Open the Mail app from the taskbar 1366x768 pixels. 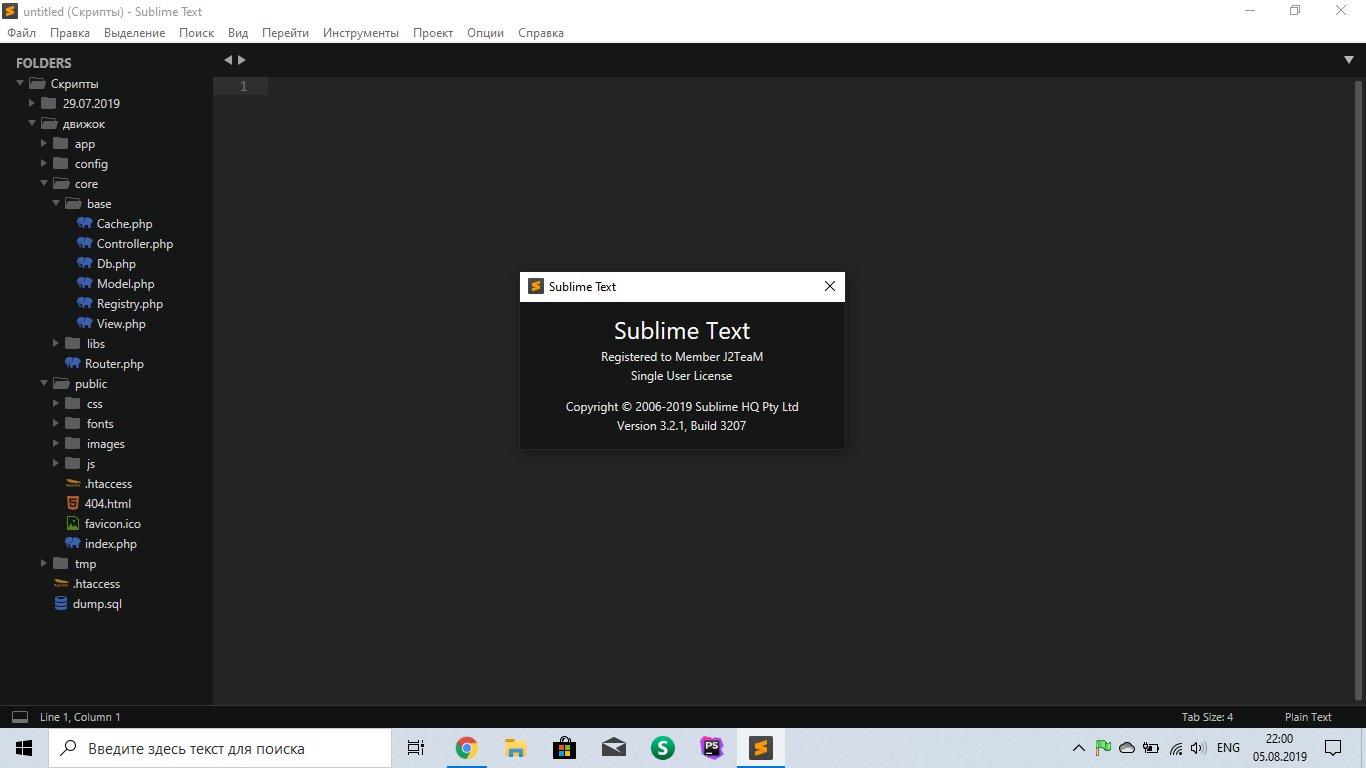coord(613,748)
